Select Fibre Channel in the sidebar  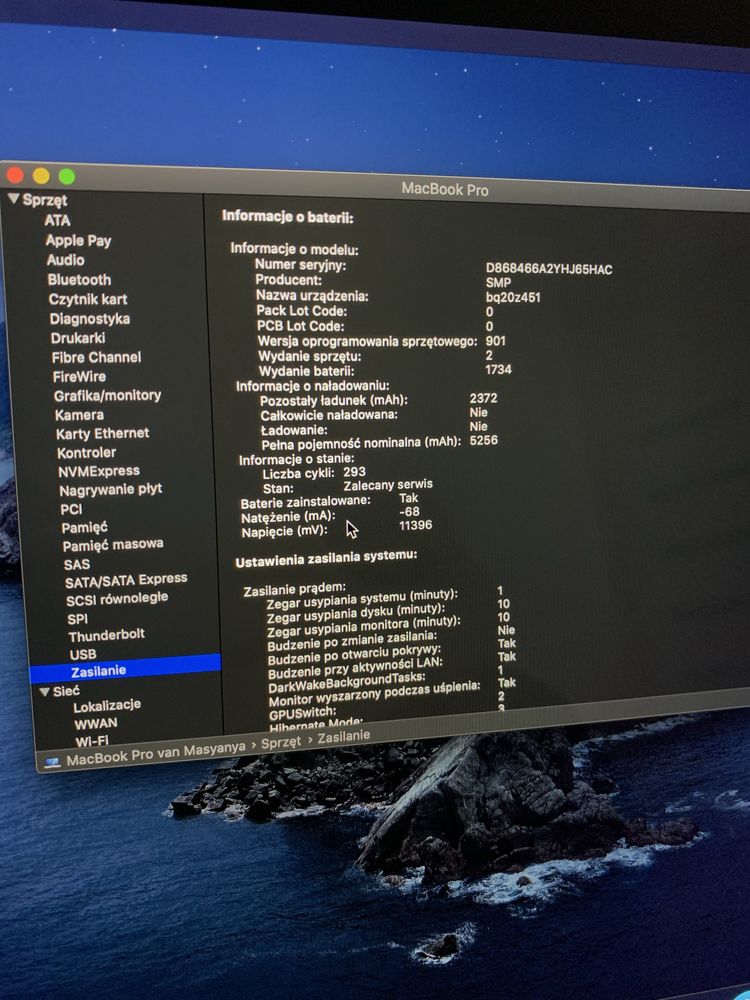(96, 357)
